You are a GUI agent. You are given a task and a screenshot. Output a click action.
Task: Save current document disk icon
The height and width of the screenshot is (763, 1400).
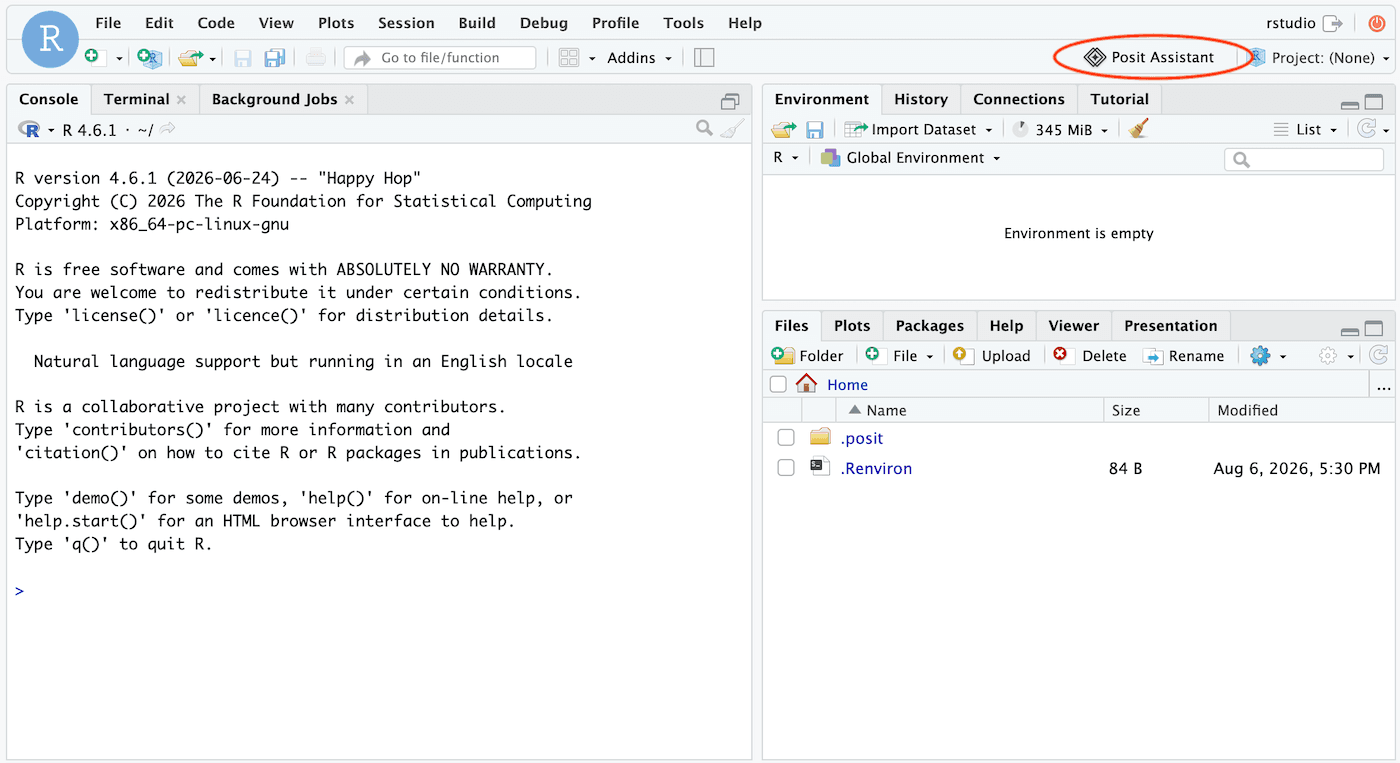coord(243,58)
